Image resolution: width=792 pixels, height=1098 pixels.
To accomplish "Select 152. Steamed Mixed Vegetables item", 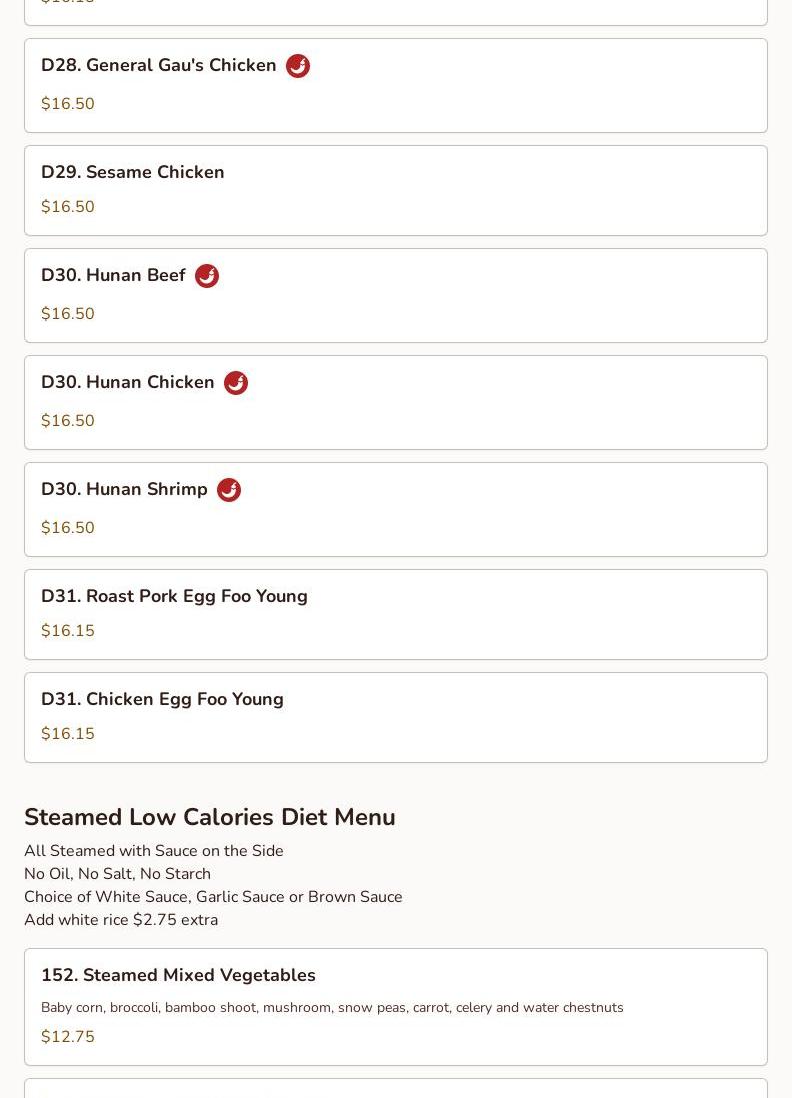I will [396, 1007].
